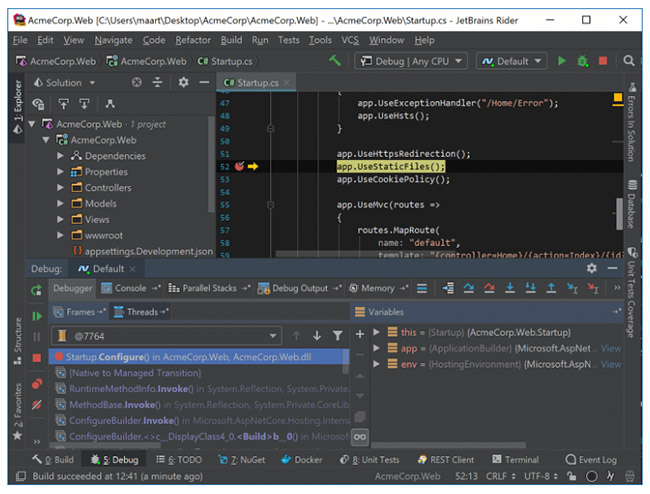This screenshot has width=650, height=494.
Task: Open the Debug panel settings gear
Action: click(x=592, y=268)
